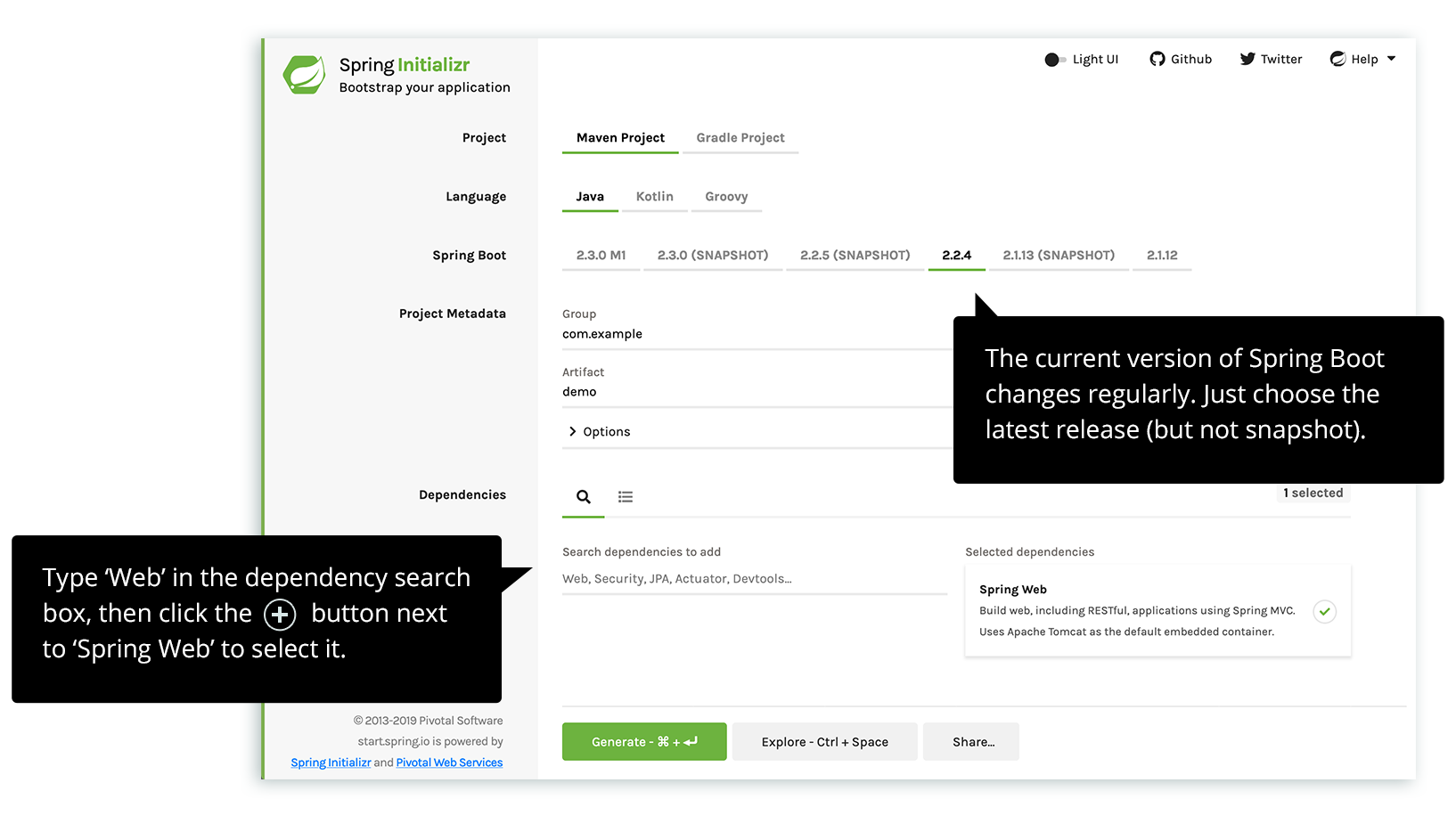
Task: Edit the Artifact field demo
Action: tap(757, 393)
